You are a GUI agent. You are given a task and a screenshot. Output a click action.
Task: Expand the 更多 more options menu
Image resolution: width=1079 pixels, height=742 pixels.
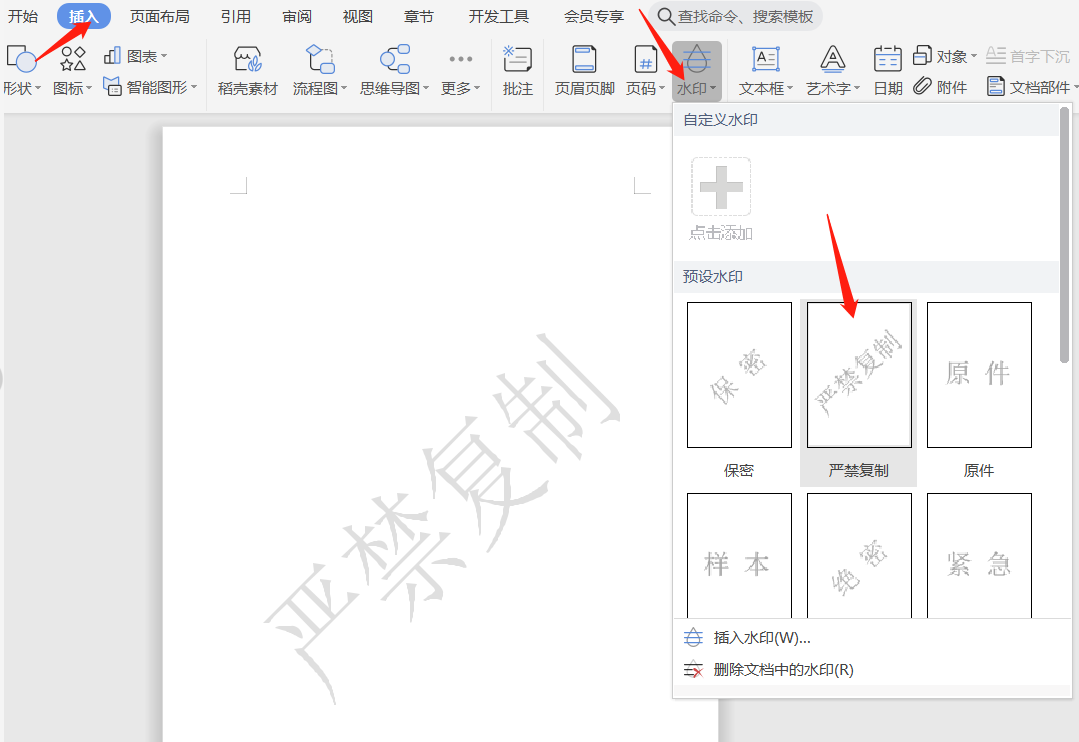pyautogui.click(x=460, y=88)
